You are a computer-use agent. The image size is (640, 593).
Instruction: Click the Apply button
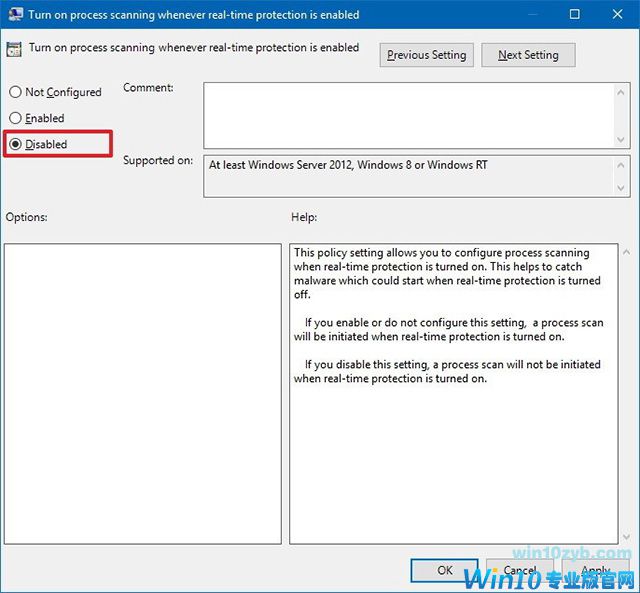pyautogui.click(x=596, y=570)
